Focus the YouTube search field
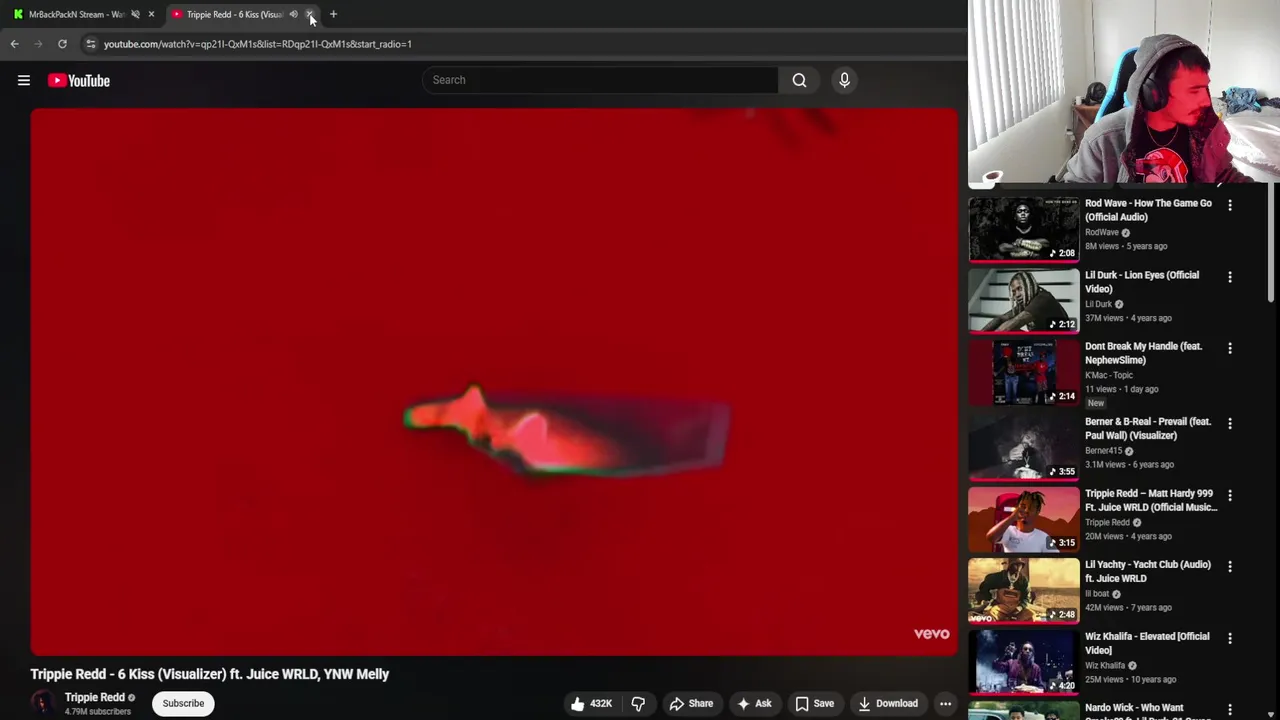This screenshot has width=1280, height=720. pos(600,80)
